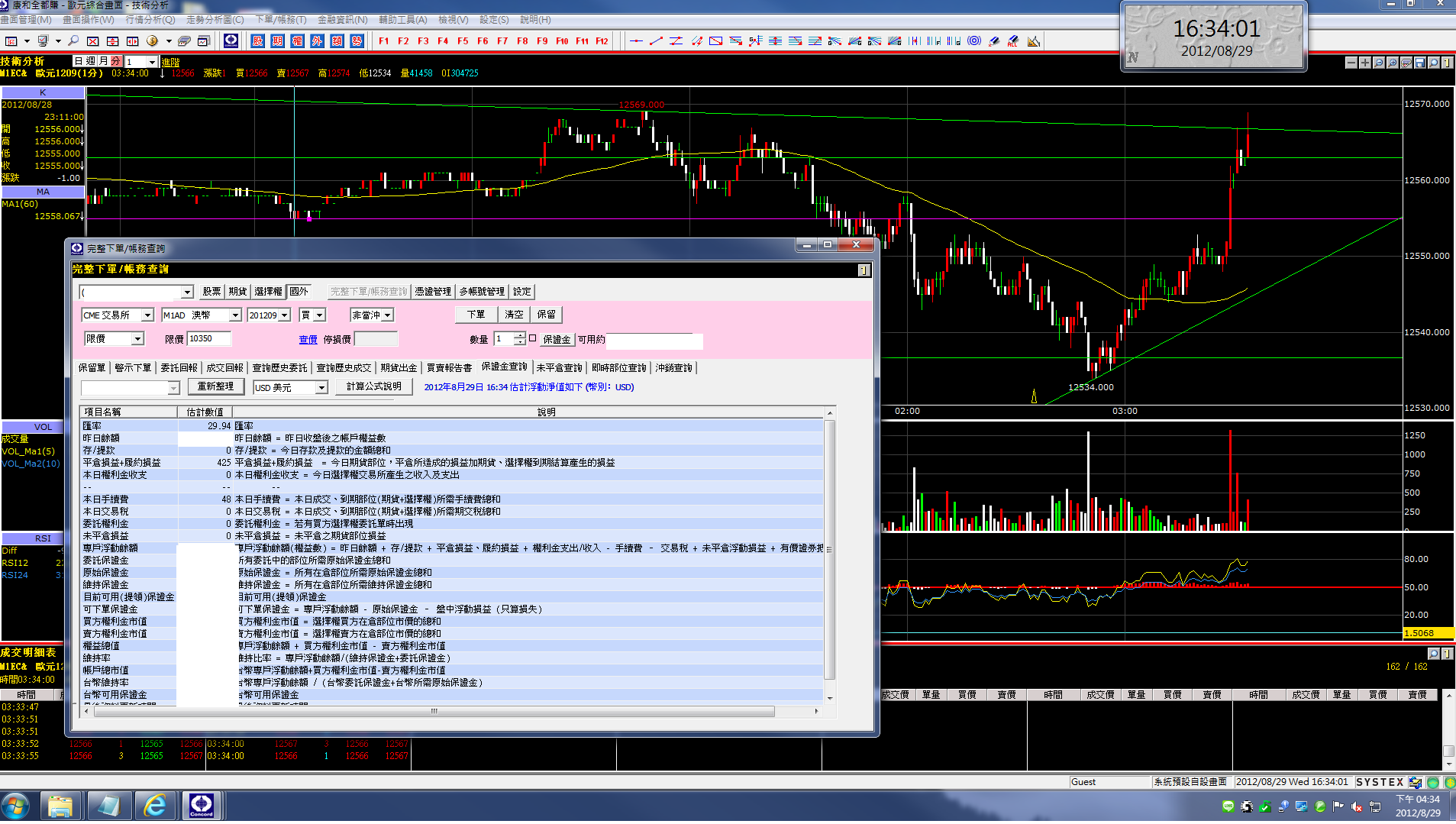Open the 行情分析(Q) menu

[x=150, y=20]
